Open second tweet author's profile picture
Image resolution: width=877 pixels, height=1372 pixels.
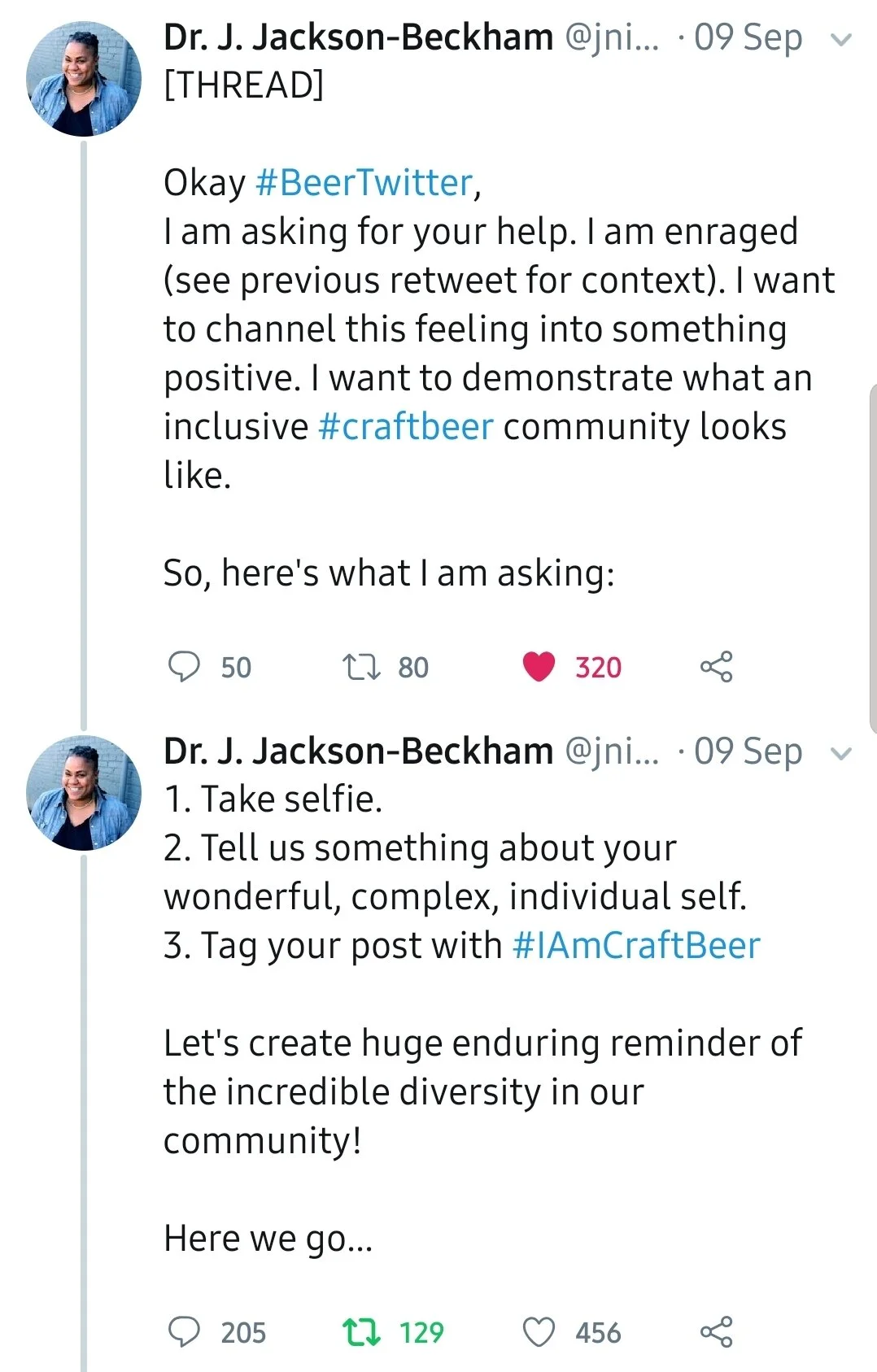click(x=84, y=793)
